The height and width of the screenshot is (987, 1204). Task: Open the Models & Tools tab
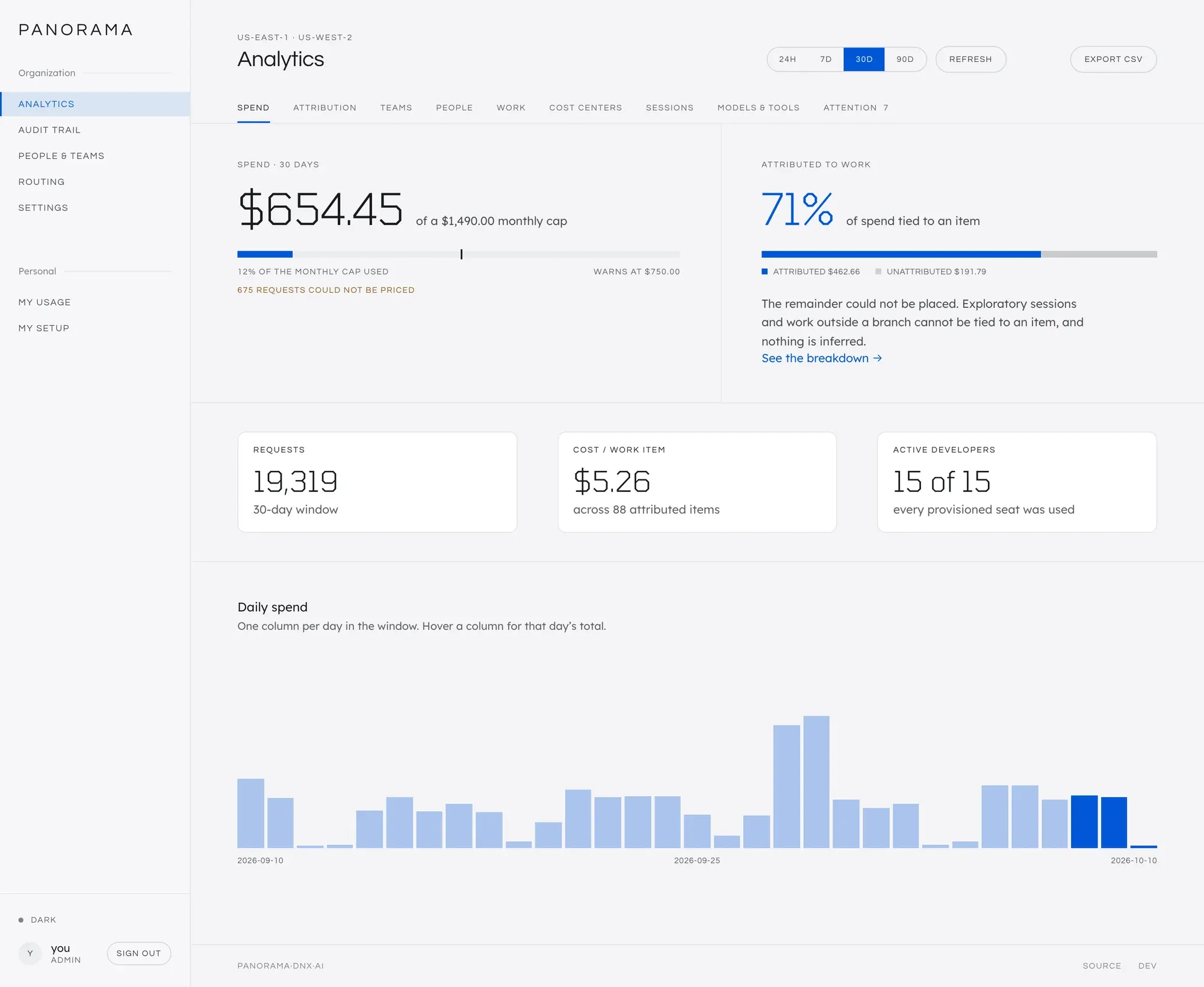pos(759,108)
